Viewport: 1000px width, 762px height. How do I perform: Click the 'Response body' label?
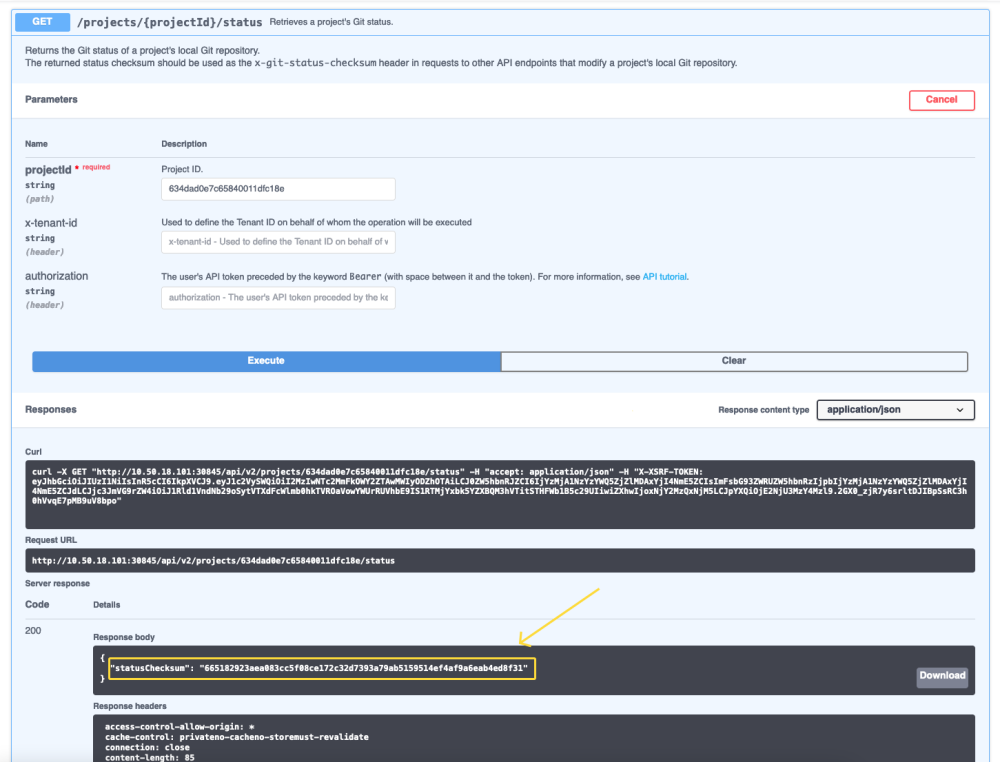124,637
